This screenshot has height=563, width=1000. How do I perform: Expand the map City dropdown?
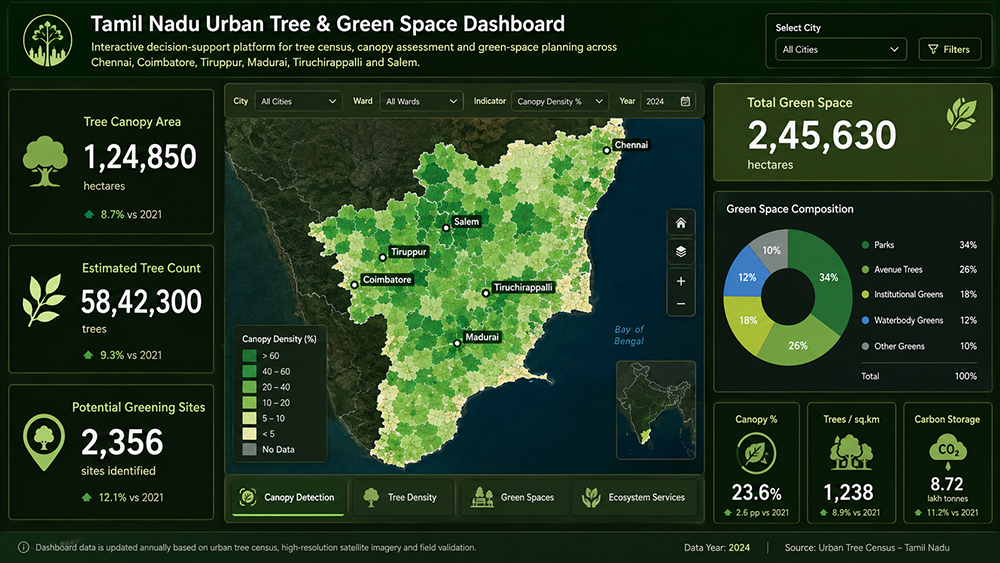point(298,101)
